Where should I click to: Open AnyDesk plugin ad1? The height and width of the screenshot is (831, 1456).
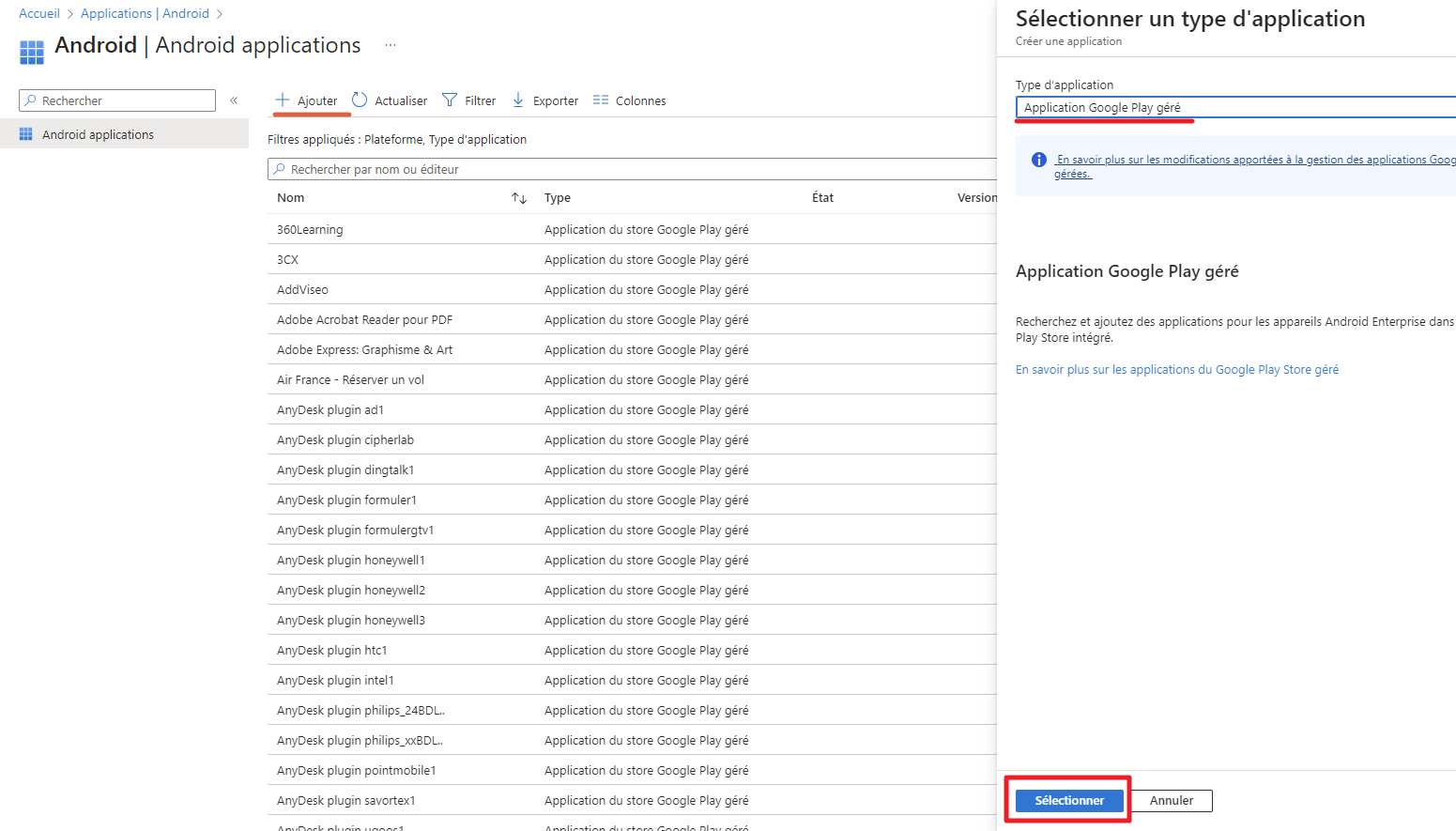click(330, 410)
